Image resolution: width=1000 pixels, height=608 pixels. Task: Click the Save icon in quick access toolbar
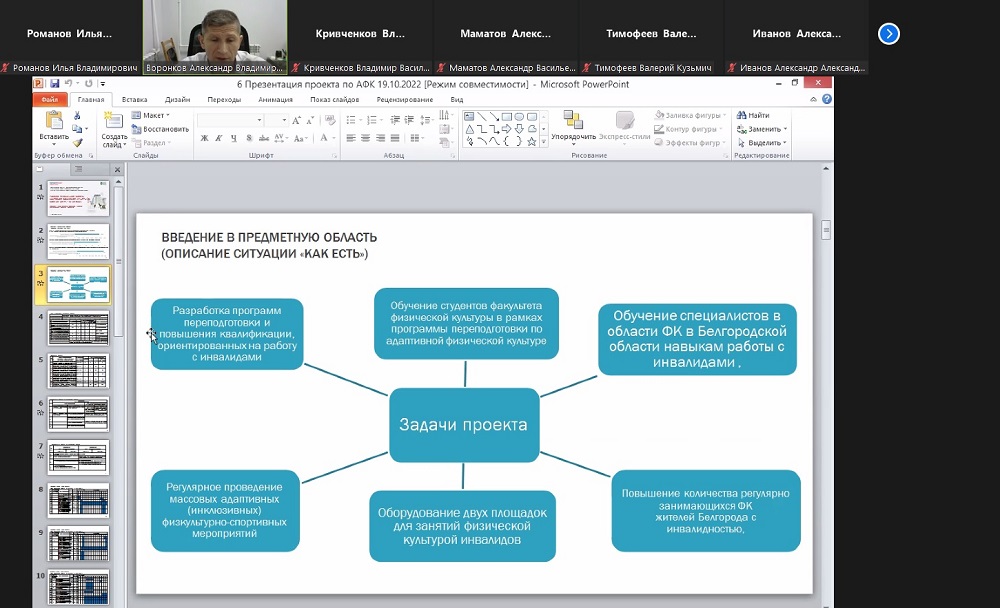pos(55,84)
